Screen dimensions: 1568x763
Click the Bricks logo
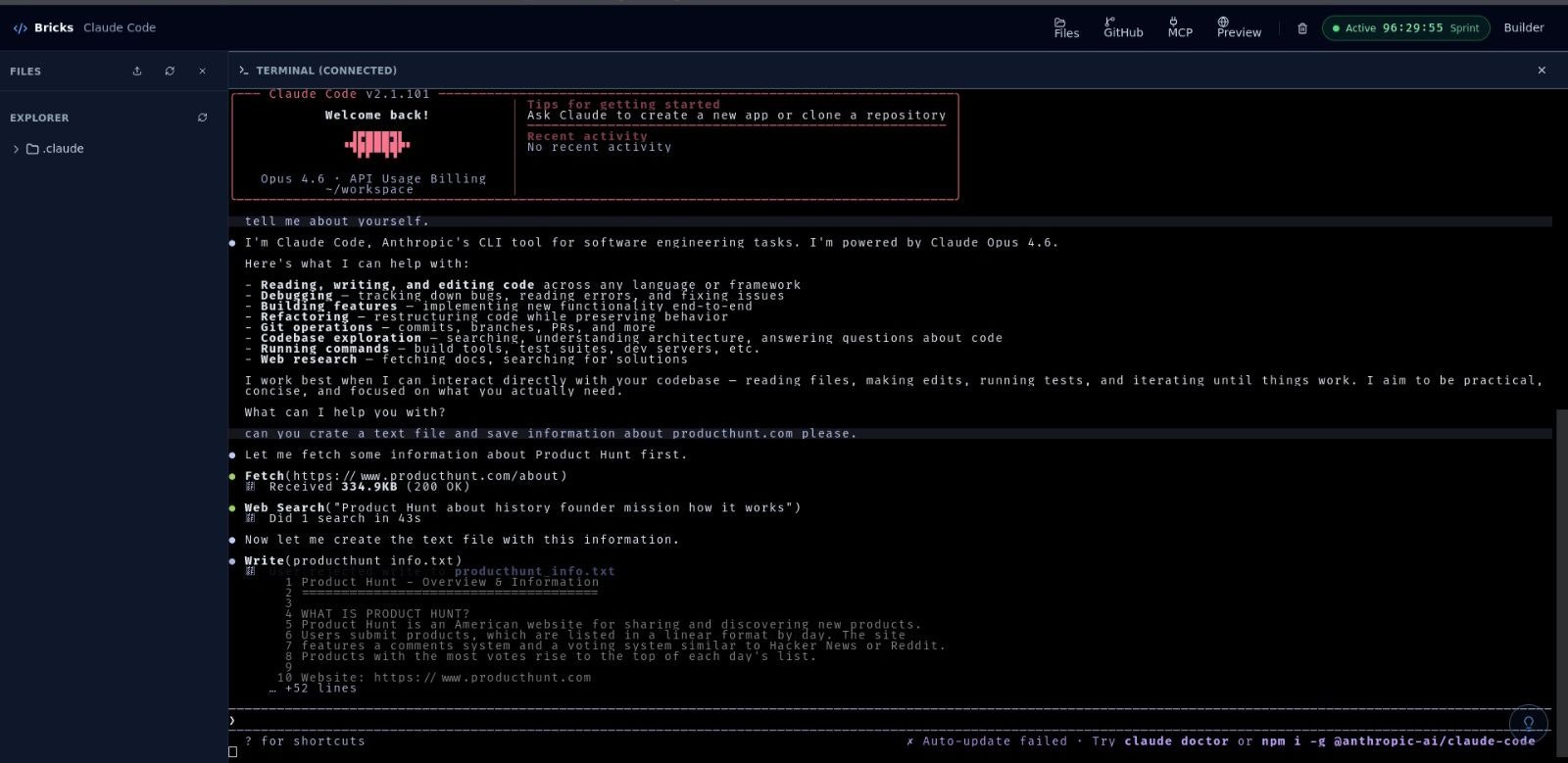[x=43, y=27]
